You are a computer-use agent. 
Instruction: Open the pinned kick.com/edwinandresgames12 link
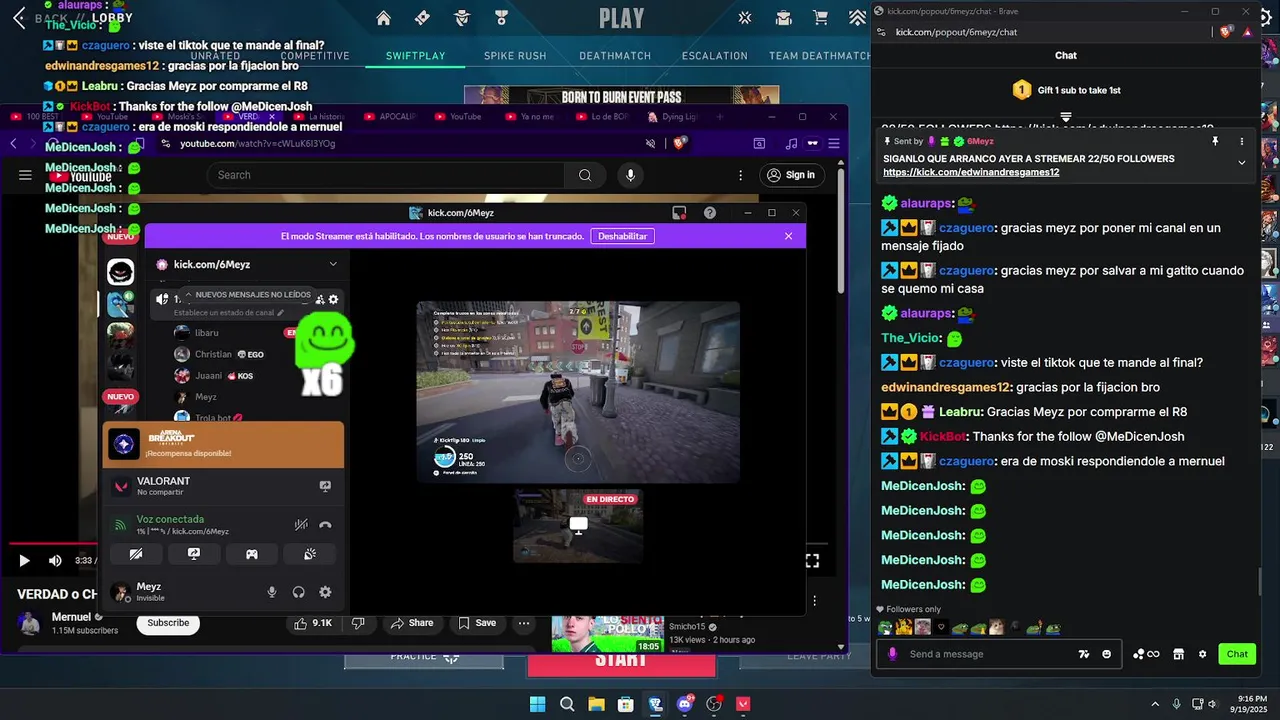click(971, 172)
